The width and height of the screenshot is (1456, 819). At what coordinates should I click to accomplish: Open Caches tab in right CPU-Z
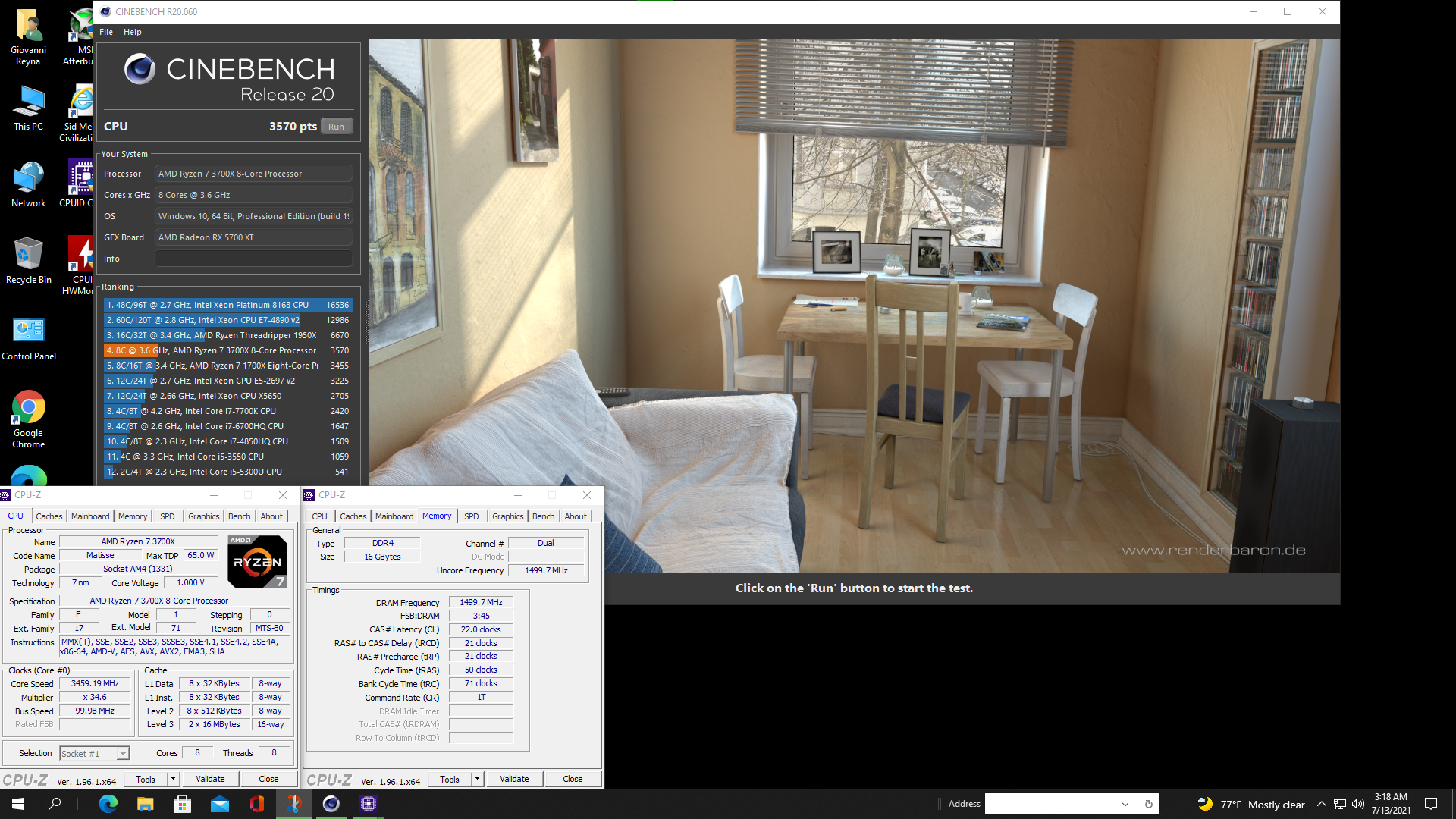[x=353, y=516]
